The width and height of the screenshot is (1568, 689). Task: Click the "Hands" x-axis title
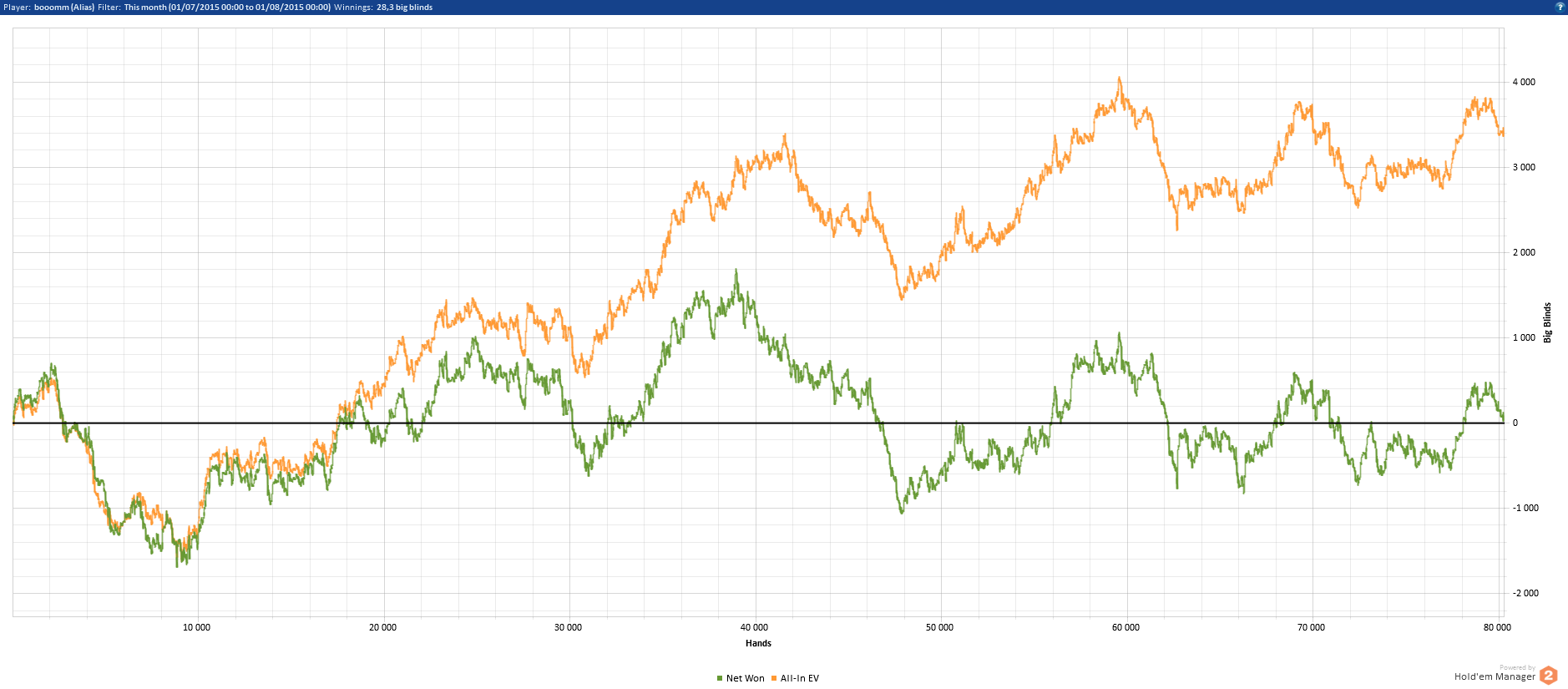click(x=758, y=643)
